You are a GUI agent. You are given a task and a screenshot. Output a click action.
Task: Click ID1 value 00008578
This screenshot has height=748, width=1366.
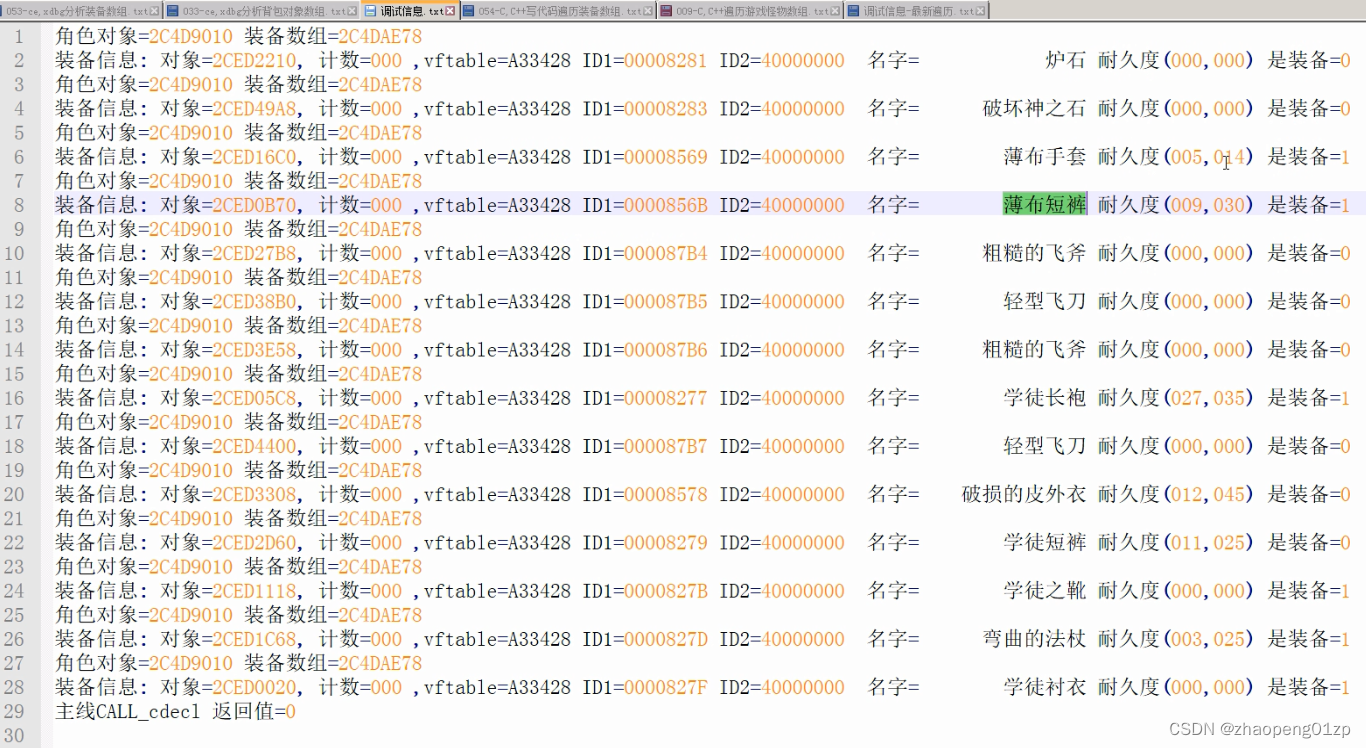(665, 494)
